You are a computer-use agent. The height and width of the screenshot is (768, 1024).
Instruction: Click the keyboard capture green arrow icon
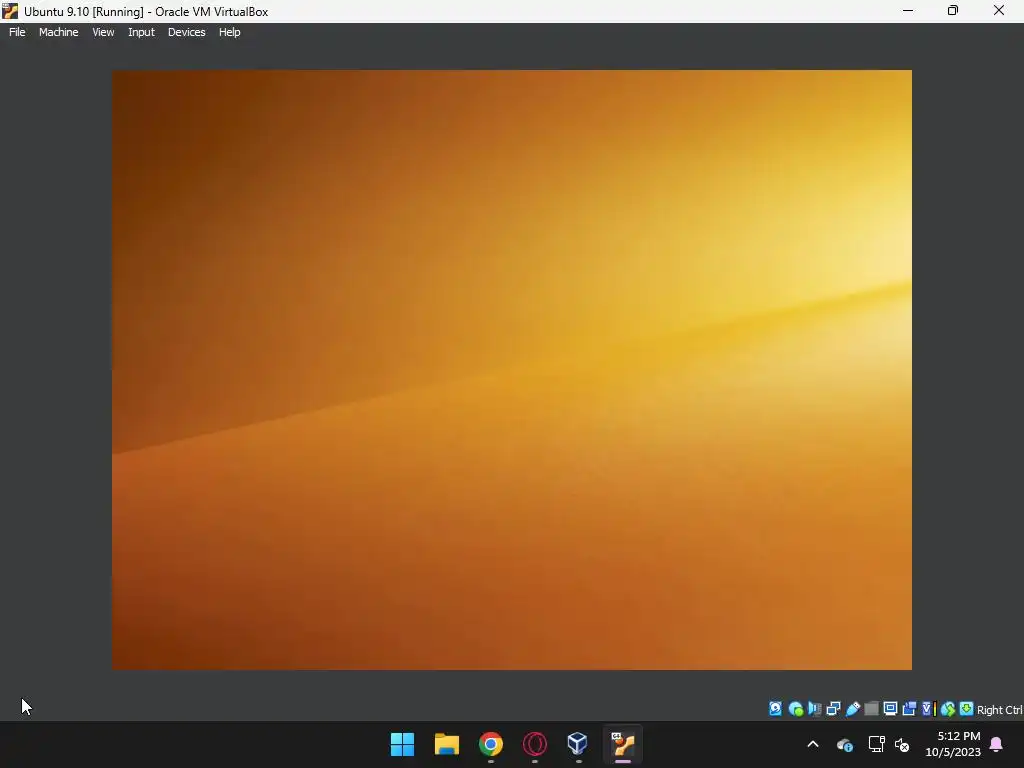pos(967,709)
